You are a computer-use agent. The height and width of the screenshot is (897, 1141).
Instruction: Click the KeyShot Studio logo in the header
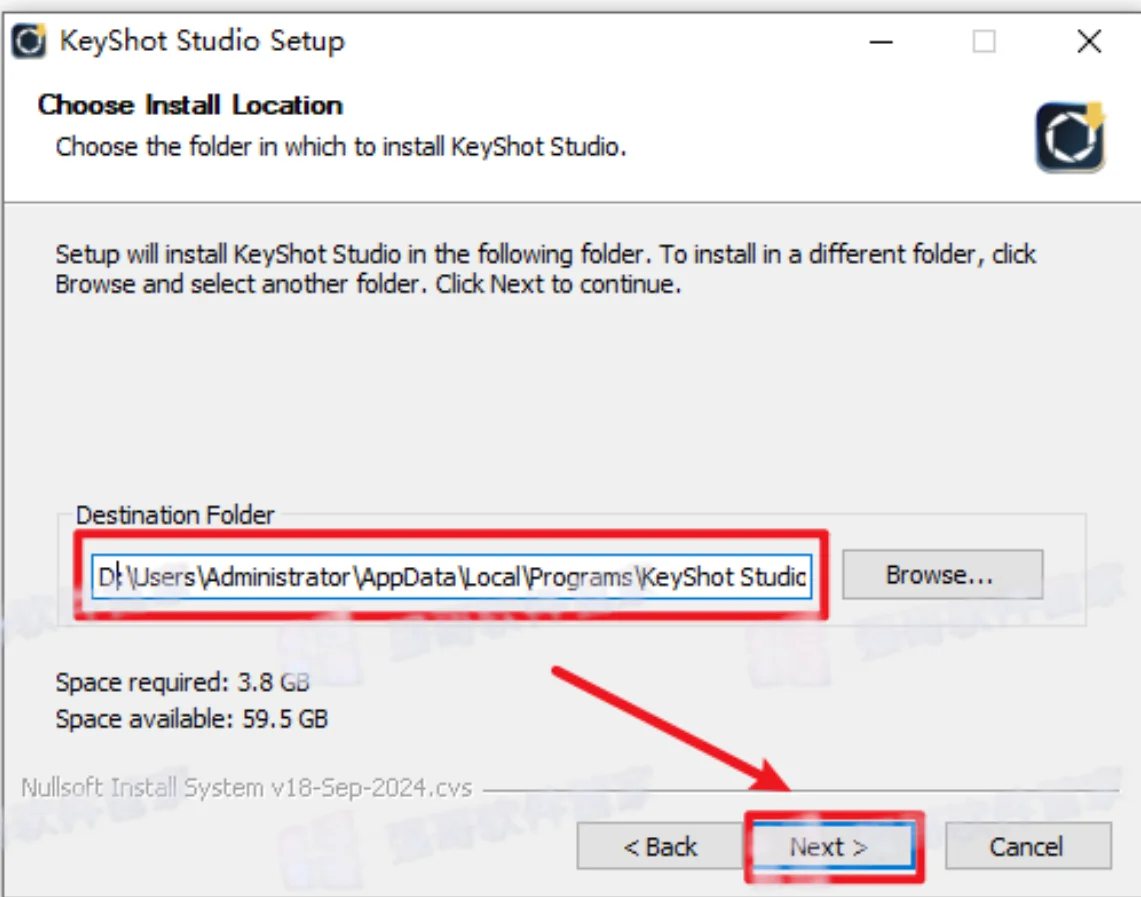pos(1070,137)
